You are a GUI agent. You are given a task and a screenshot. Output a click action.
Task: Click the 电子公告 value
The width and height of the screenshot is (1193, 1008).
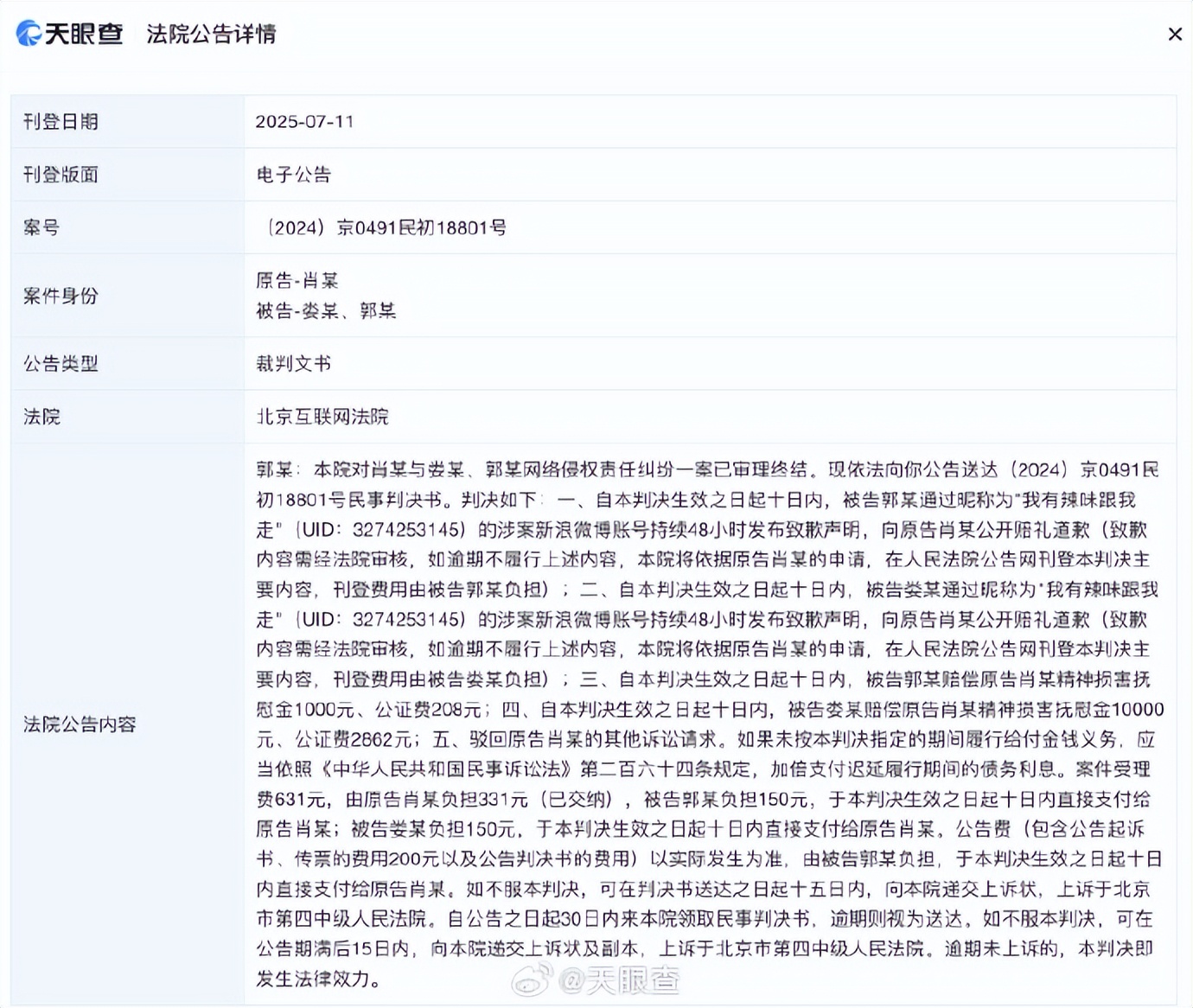pyautogui.click(x=293, y=175)
